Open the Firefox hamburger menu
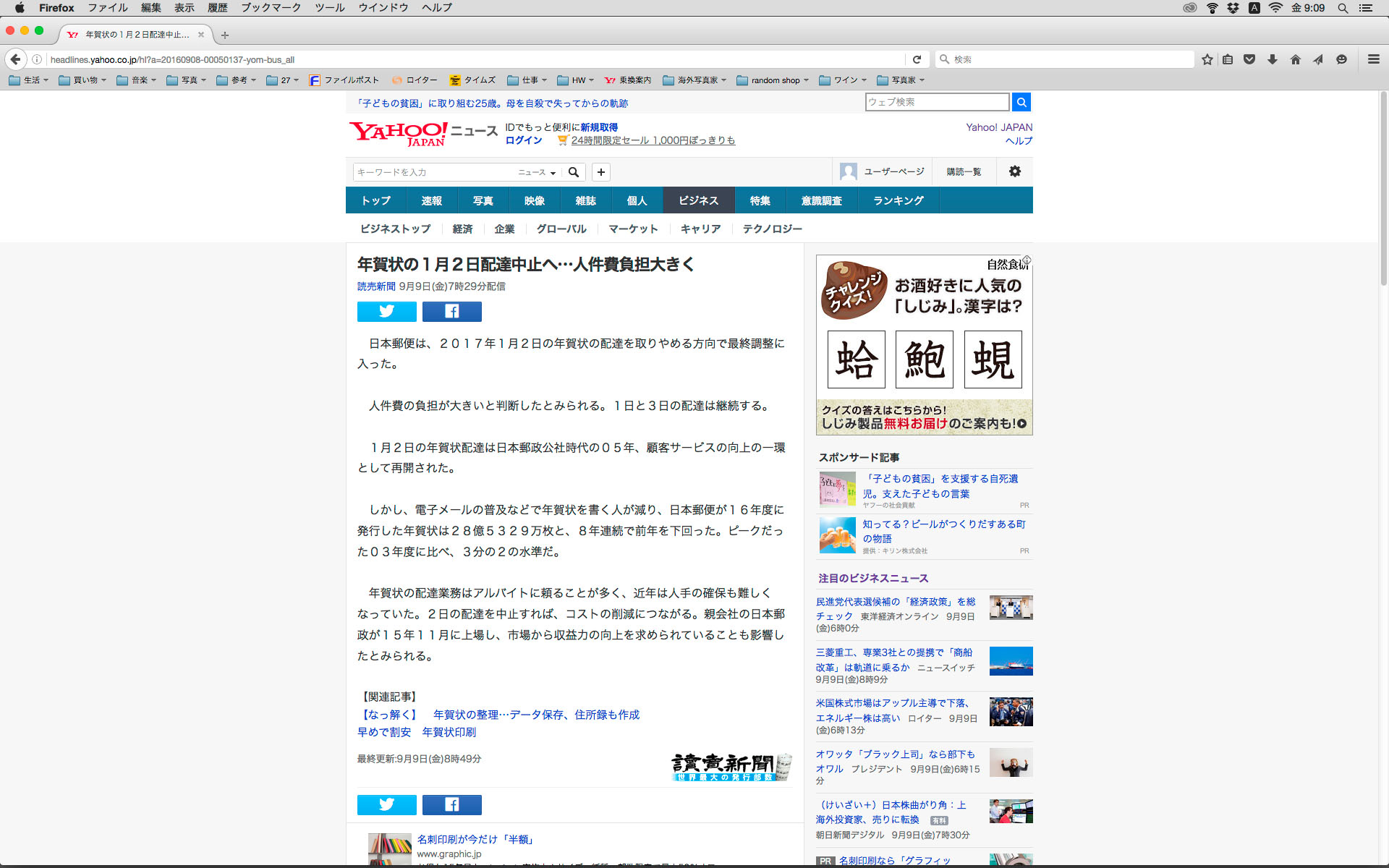The width and height of the screenshot is (1389, 868). click(x=1373, y=59)
